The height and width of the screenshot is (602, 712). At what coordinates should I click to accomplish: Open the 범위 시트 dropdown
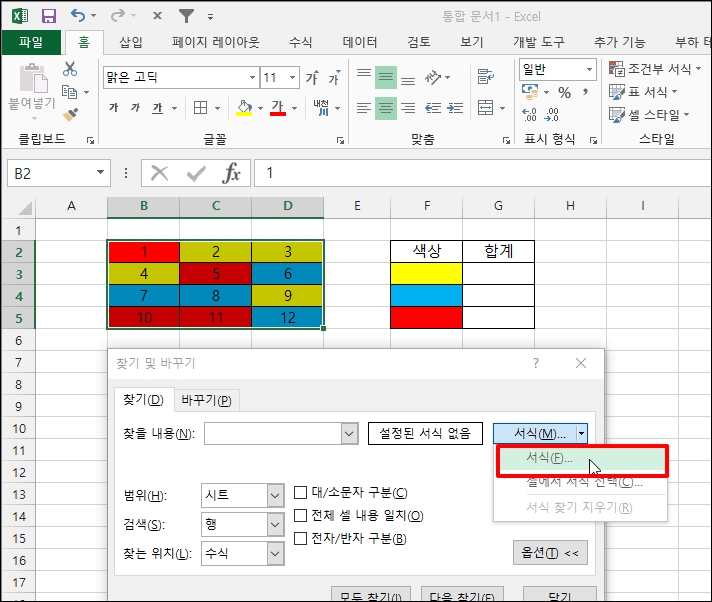275,495
